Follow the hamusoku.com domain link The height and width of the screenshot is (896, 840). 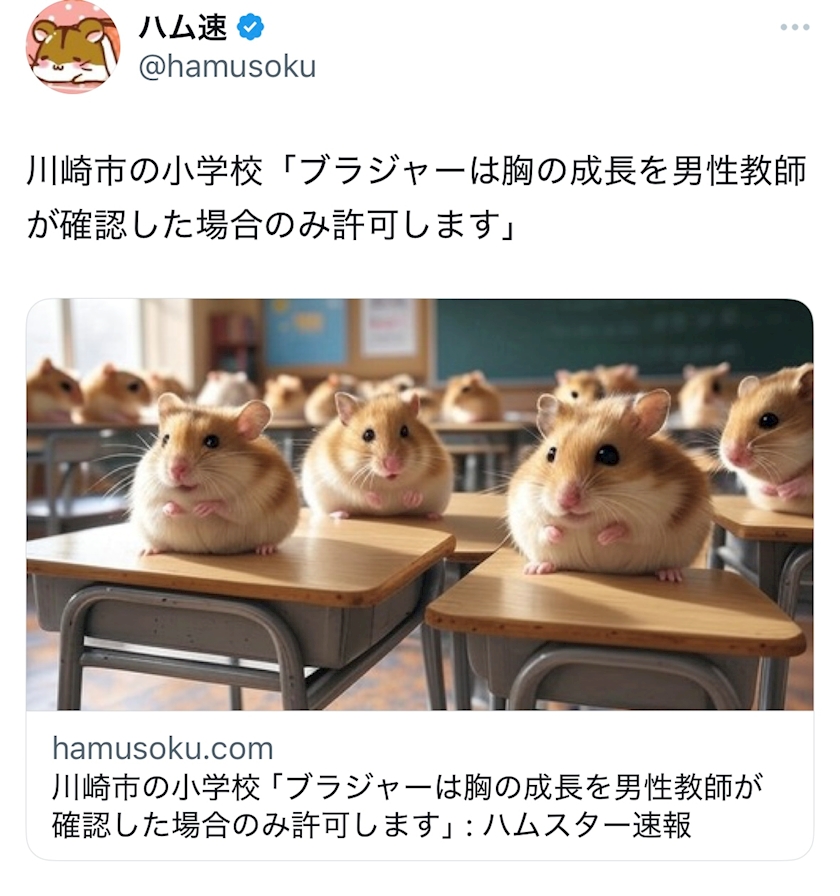pyautogui.click(x=163, y=748)
